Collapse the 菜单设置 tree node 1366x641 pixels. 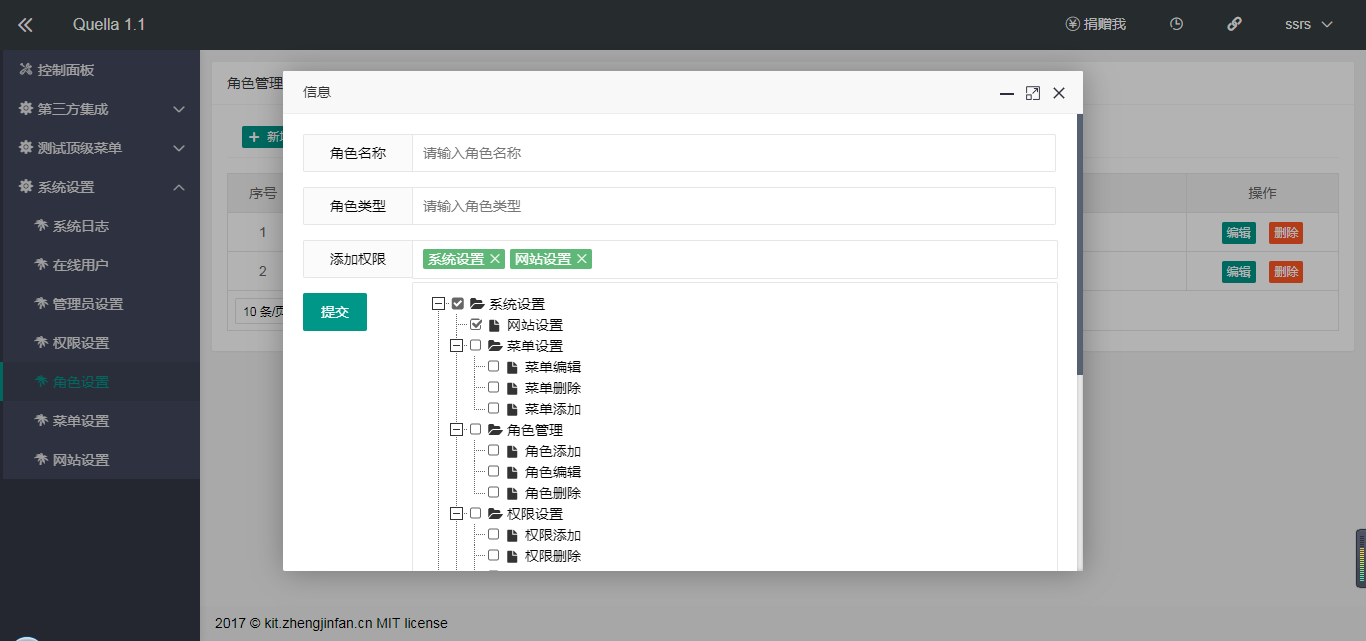(x=457, y=346)
